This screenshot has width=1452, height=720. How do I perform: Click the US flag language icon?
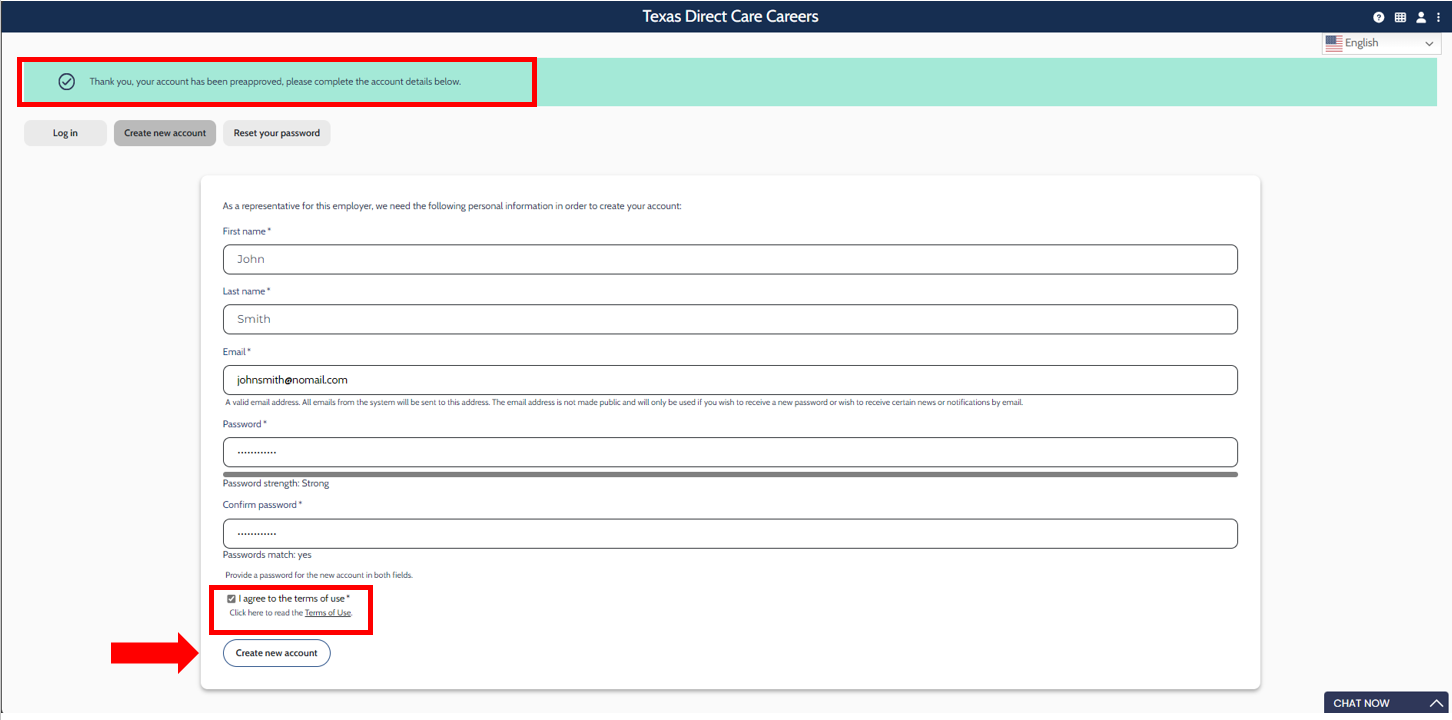pyautogui.click(x=1333, y=43)
